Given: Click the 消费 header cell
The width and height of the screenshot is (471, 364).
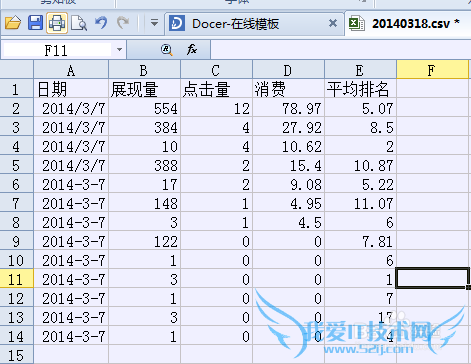Looking at the screenshot, I should click(288, 89).
